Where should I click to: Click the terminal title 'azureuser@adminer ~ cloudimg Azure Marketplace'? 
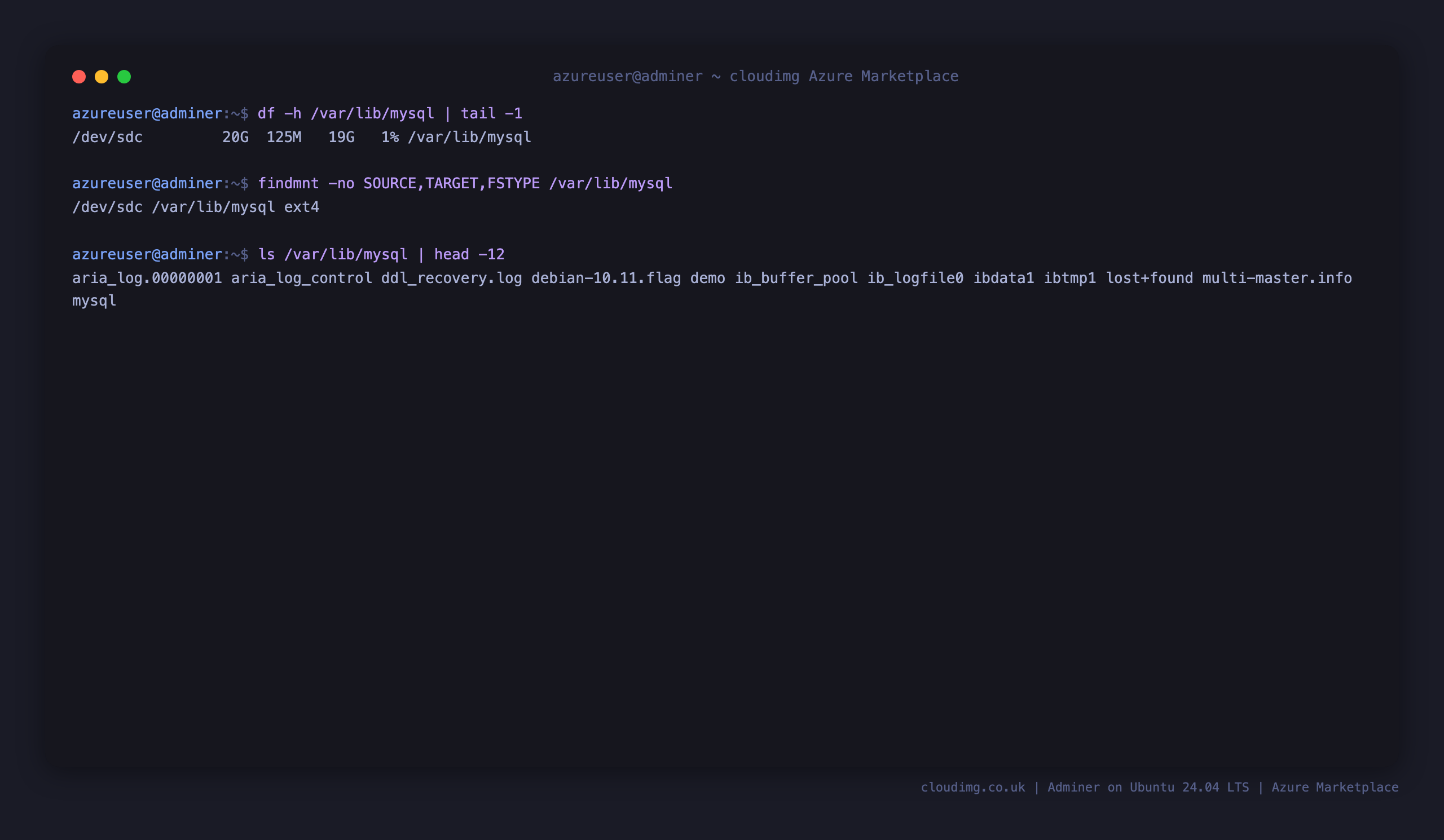click(x=755, y=76)
